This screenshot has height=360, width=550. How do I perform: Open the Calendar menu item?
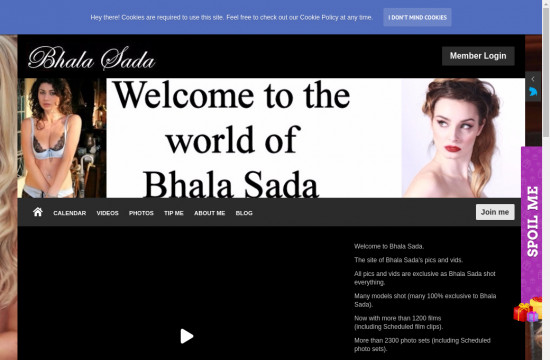click(69, 213)
